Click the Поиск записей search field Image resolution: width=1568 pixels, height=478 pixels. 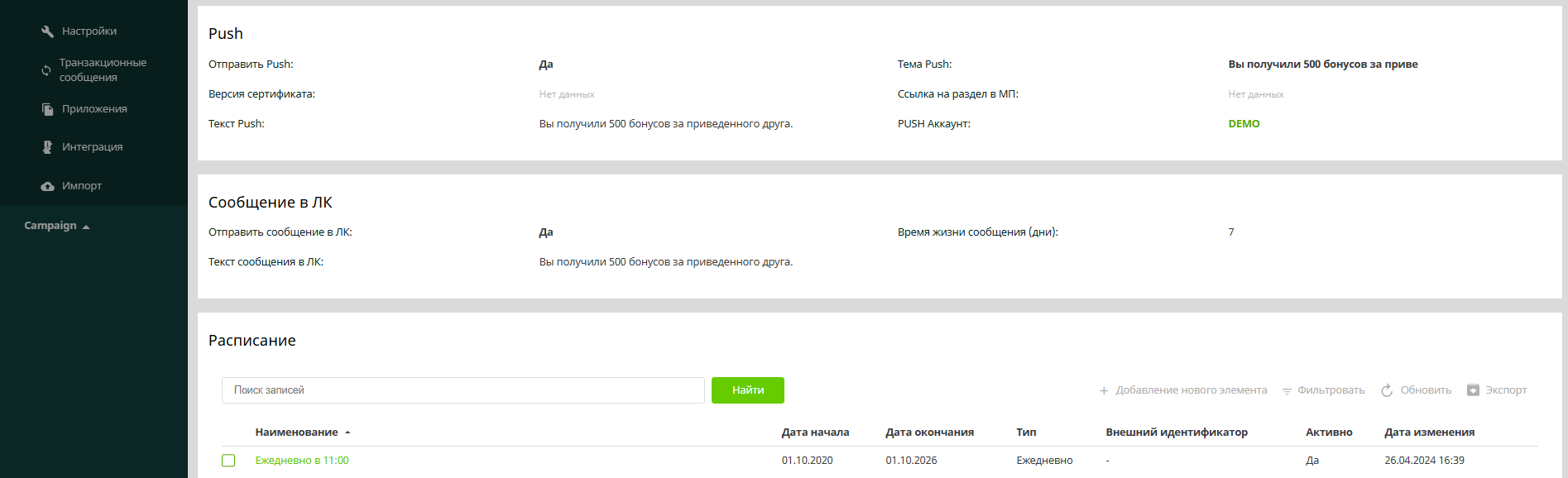point(463,390)
